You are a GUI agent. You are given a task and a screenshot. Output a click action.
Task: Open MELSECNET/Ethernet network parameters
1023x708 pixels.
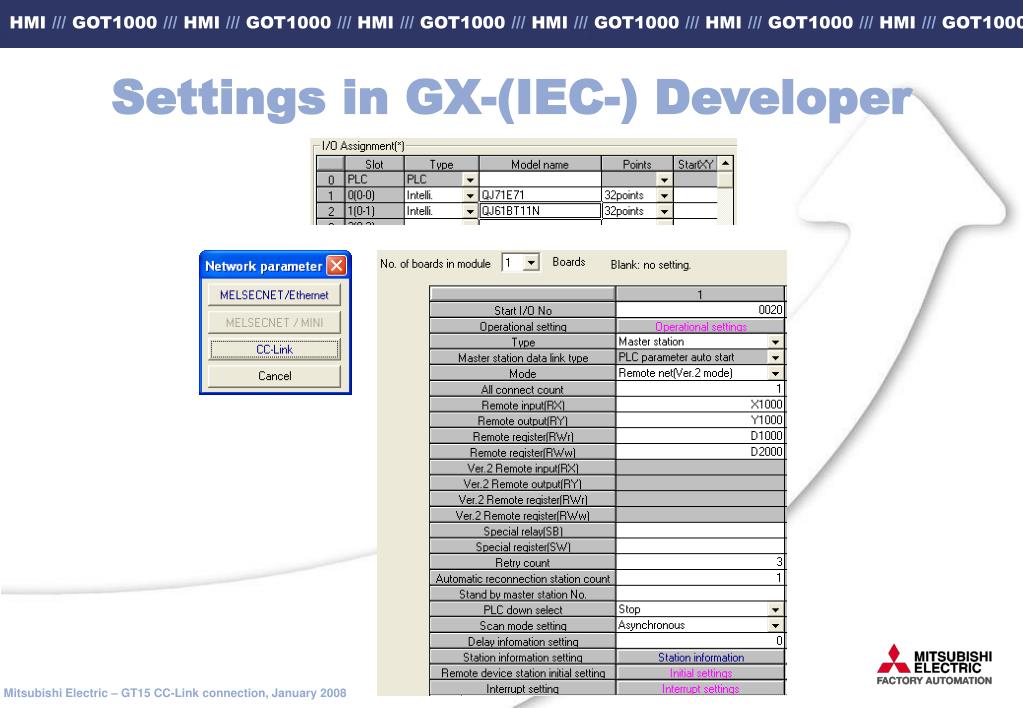[274, 295]
